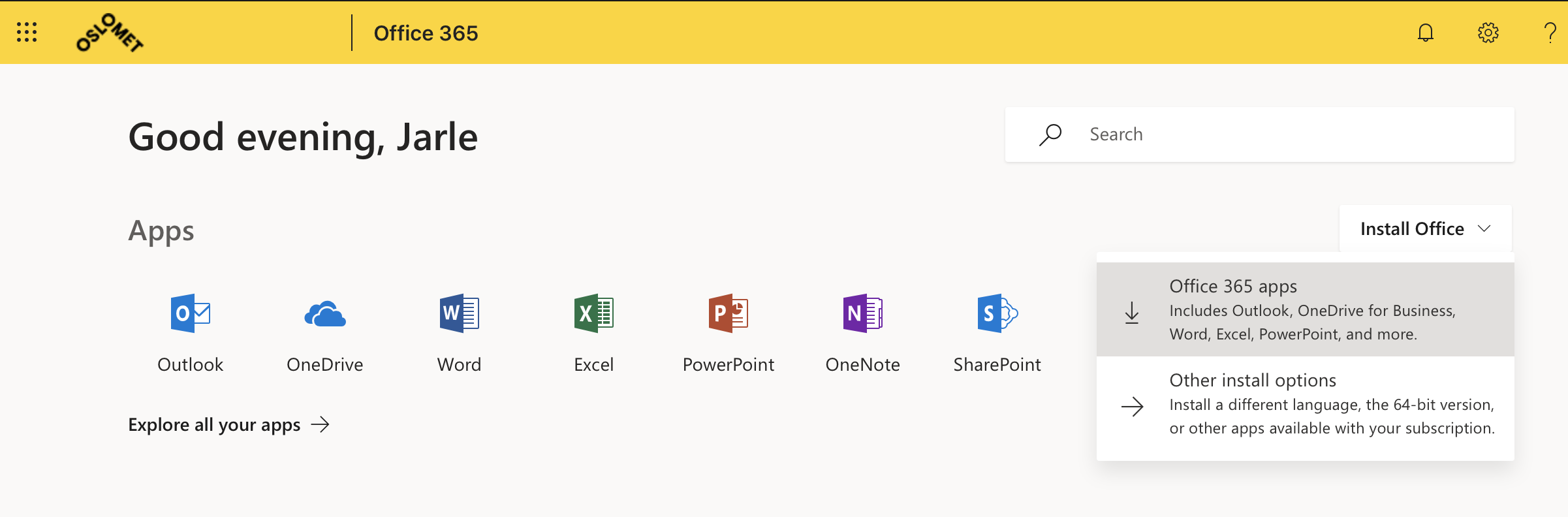
Task: Launch the Word app icon
Action: (x=460, y=313)
